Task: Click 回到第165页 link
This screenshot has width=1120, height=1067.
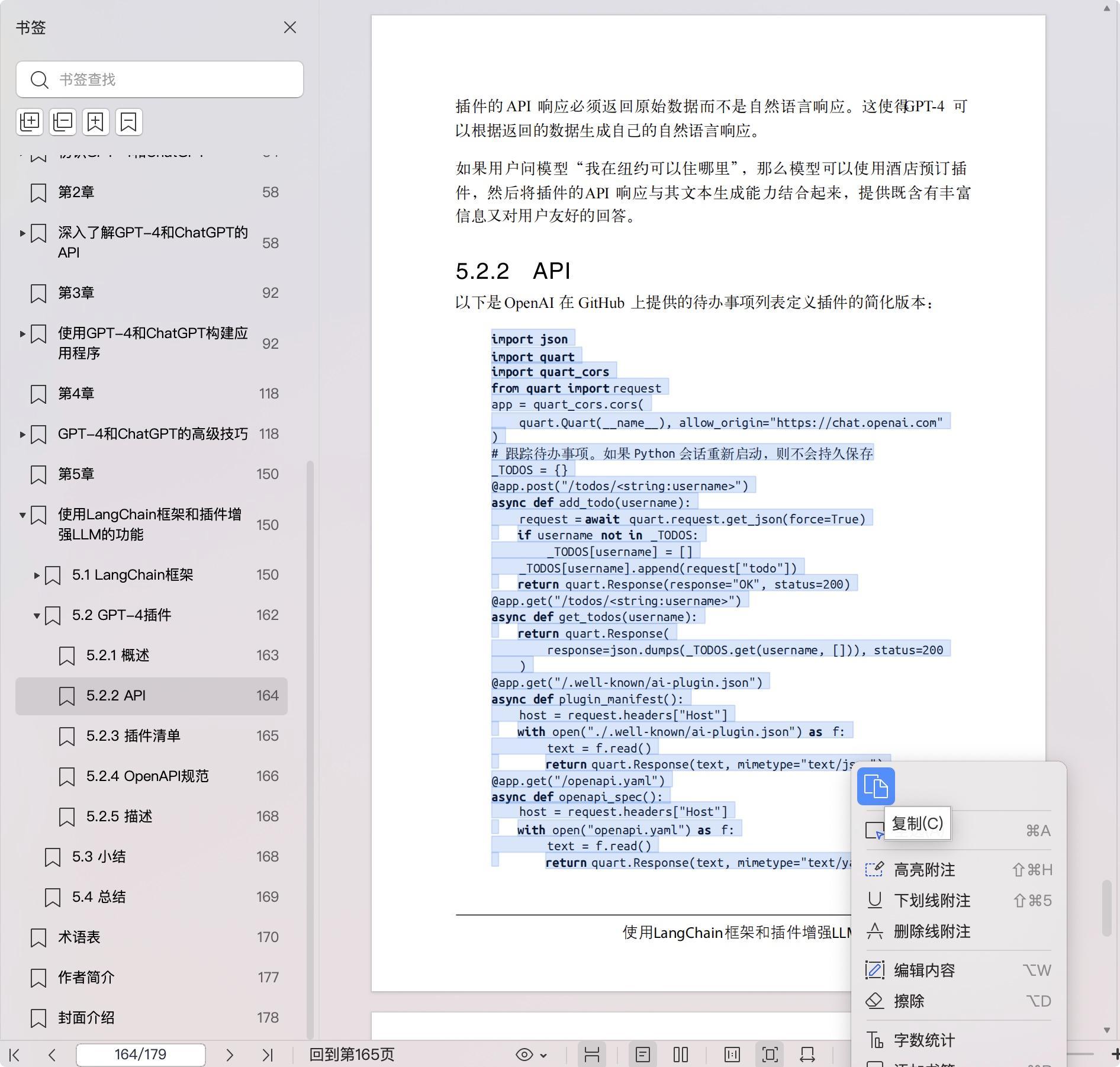Action: (352, 1055)
